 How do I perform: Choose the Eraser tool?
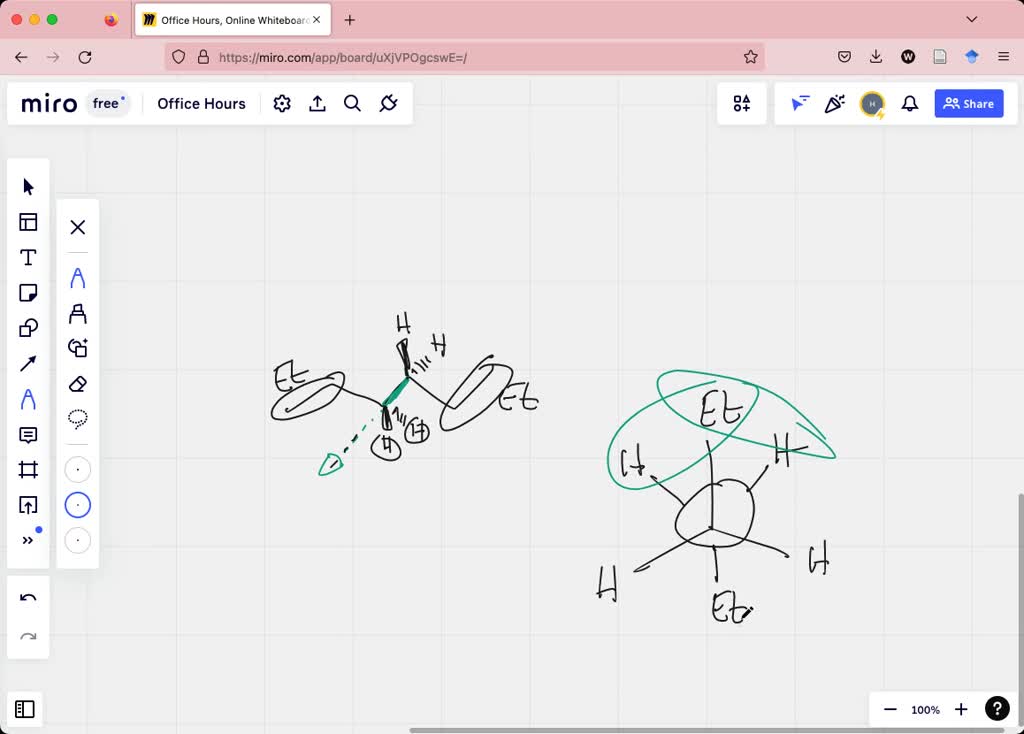[x=77, y=384]
